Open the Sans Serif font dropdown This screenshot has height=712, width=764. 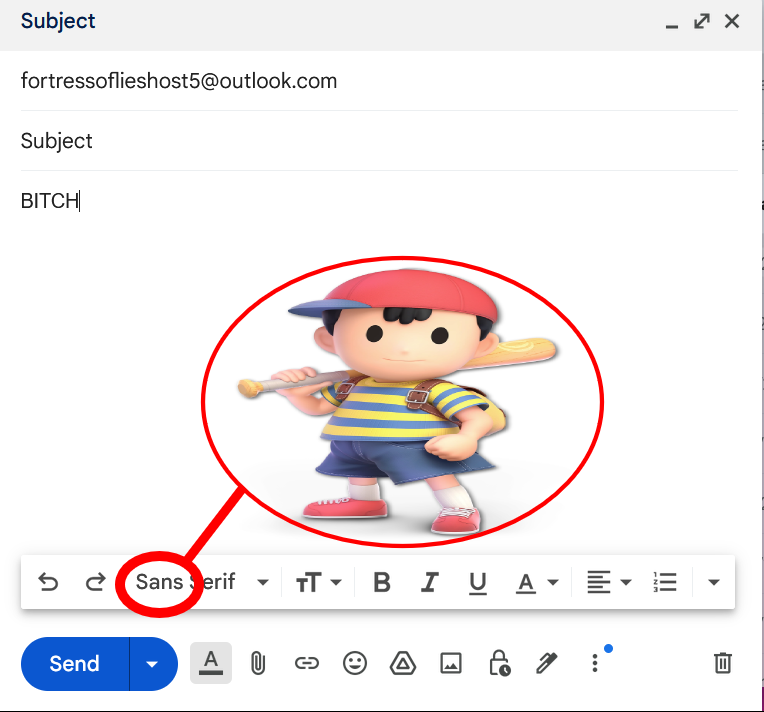click(201, 582)
